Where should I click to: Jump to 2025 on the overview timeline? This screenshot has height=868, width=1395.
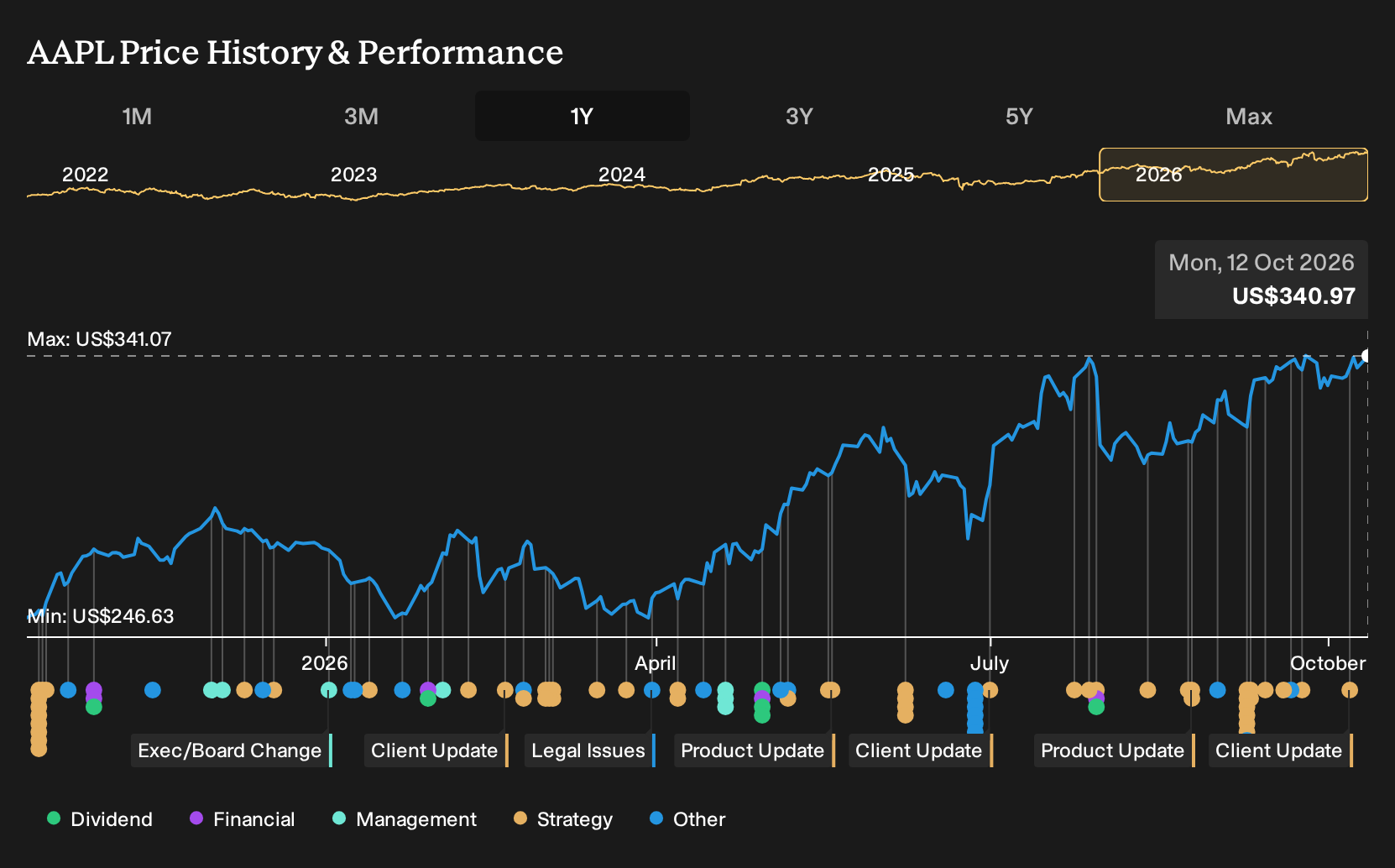tap(891, 175)
